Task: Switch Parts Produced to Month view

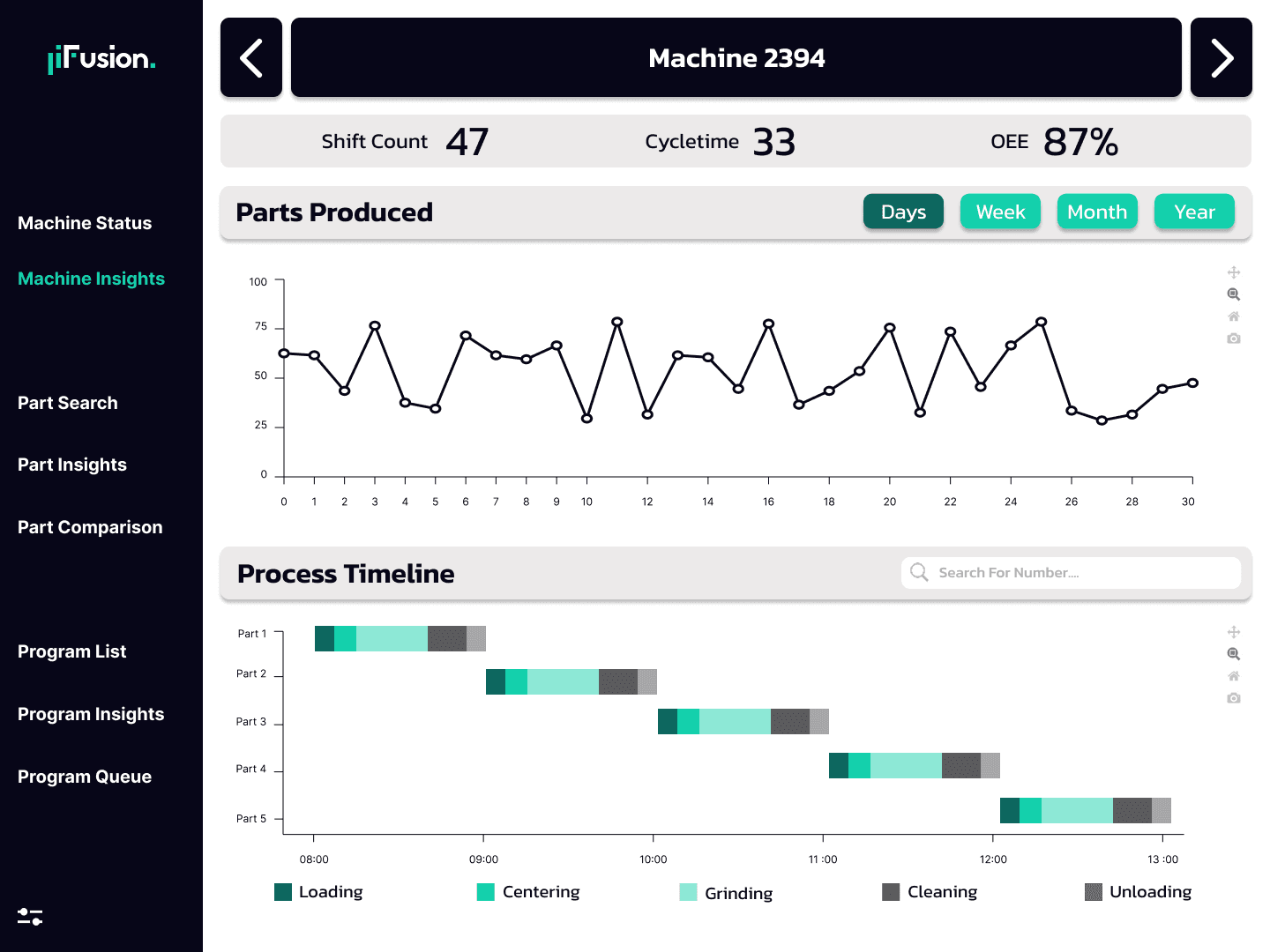Action: pos(1097,212)
